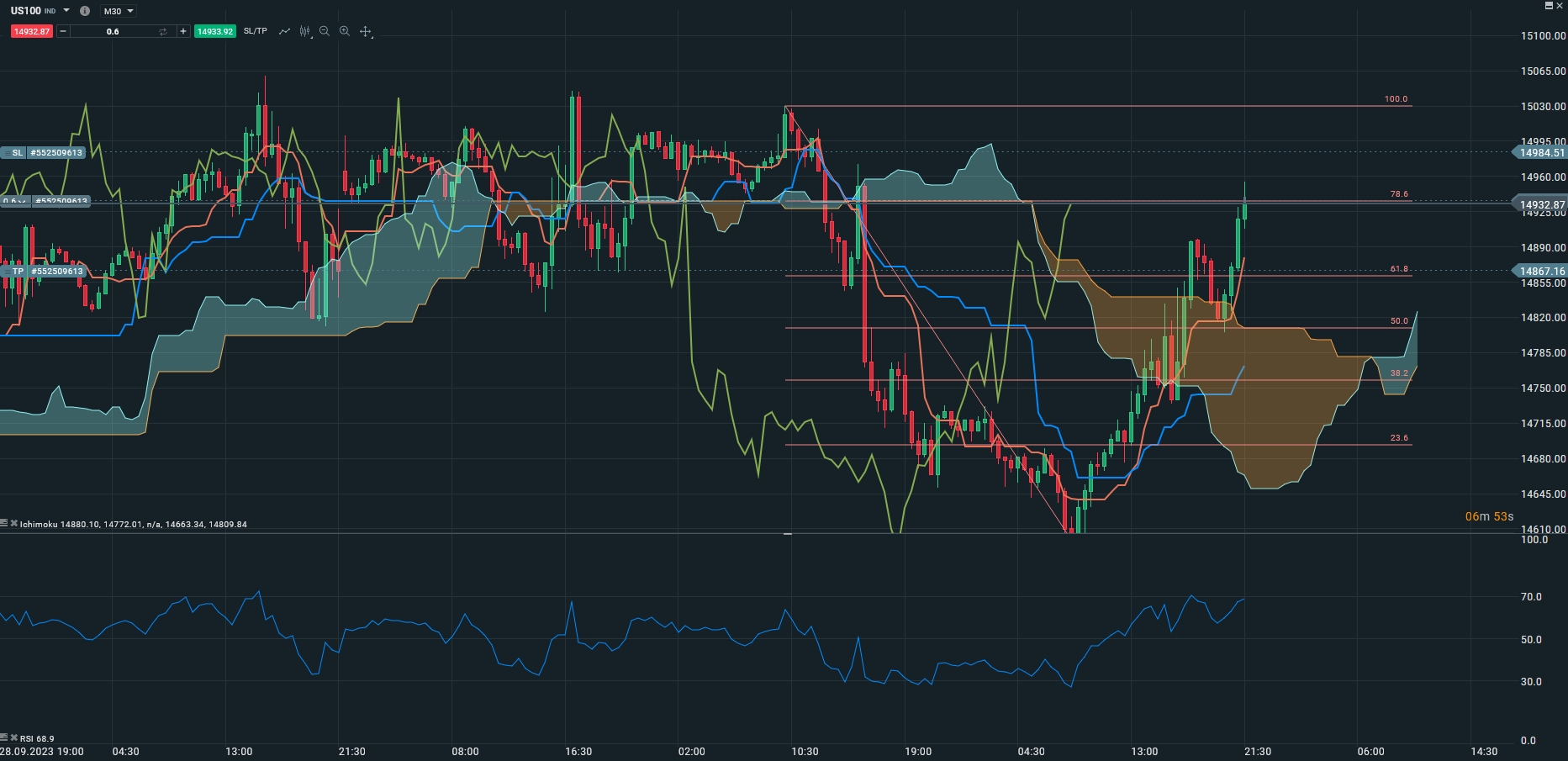Toggle the SL/TP order settings
This screenshot has width=1568, height=761.
[255, 31]
